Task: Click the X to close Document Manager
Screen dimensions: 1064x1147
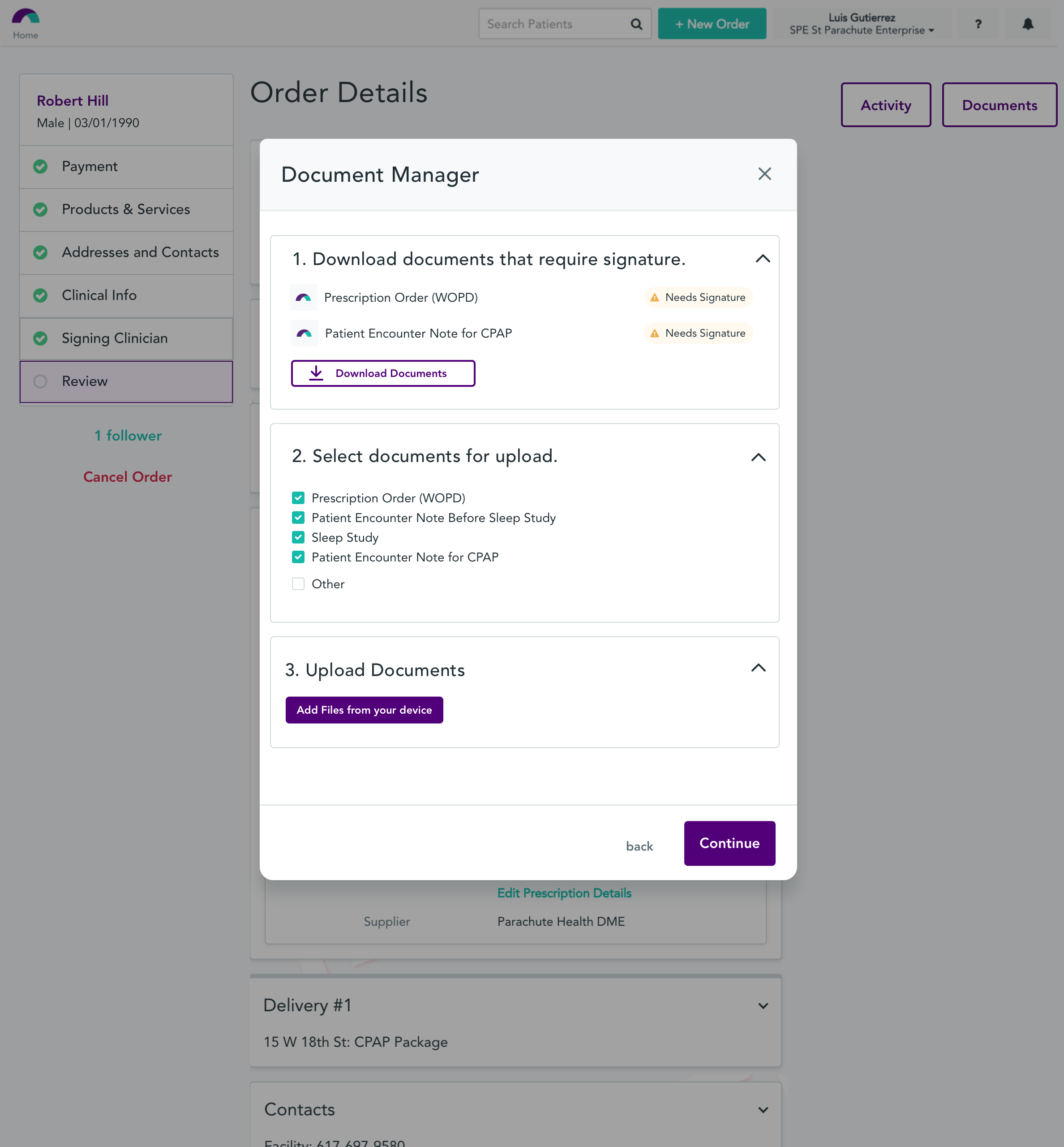Action: 764,174
